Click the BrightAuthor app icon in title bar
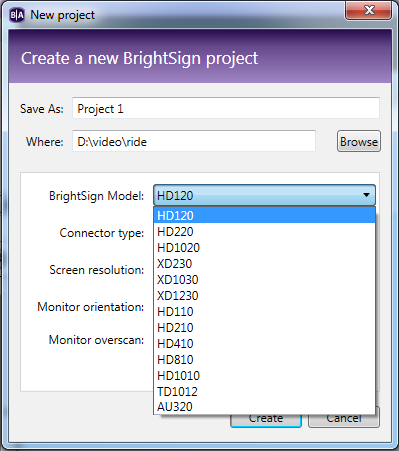The width and height of the screenshot is (399, 451). coord(17,15)
